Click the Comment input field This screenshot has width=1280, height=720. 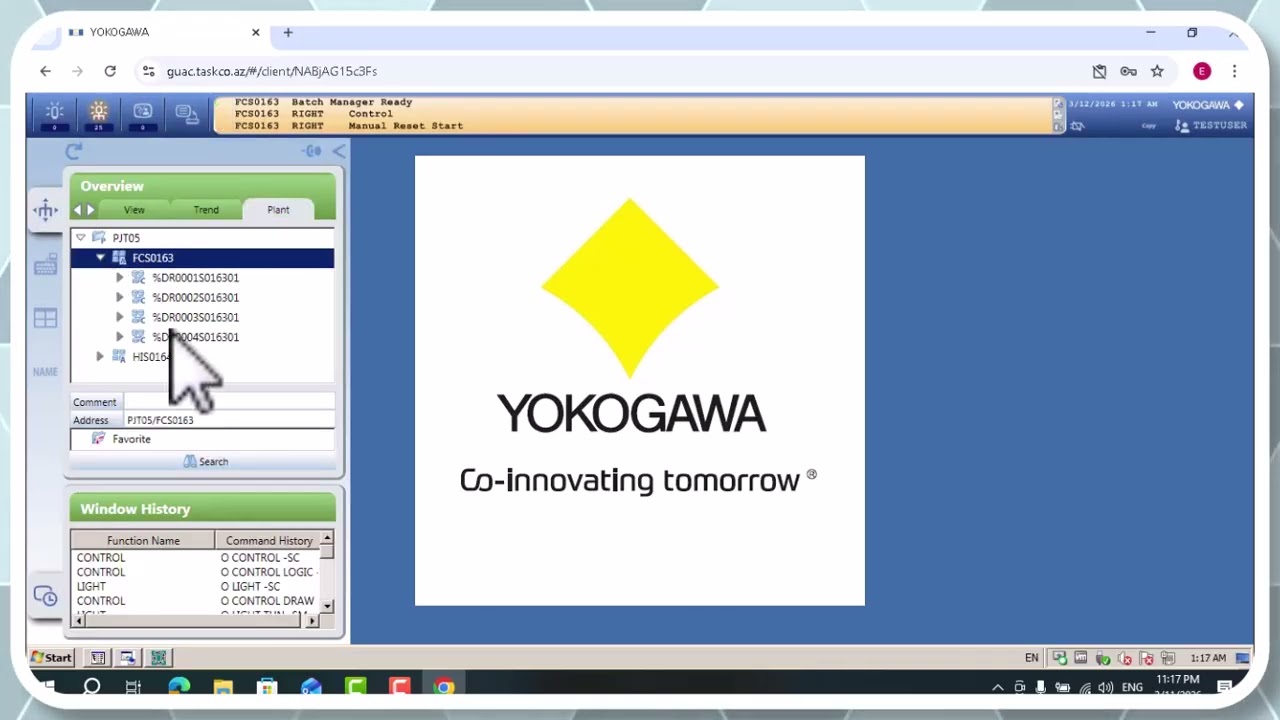pos(229,402)
